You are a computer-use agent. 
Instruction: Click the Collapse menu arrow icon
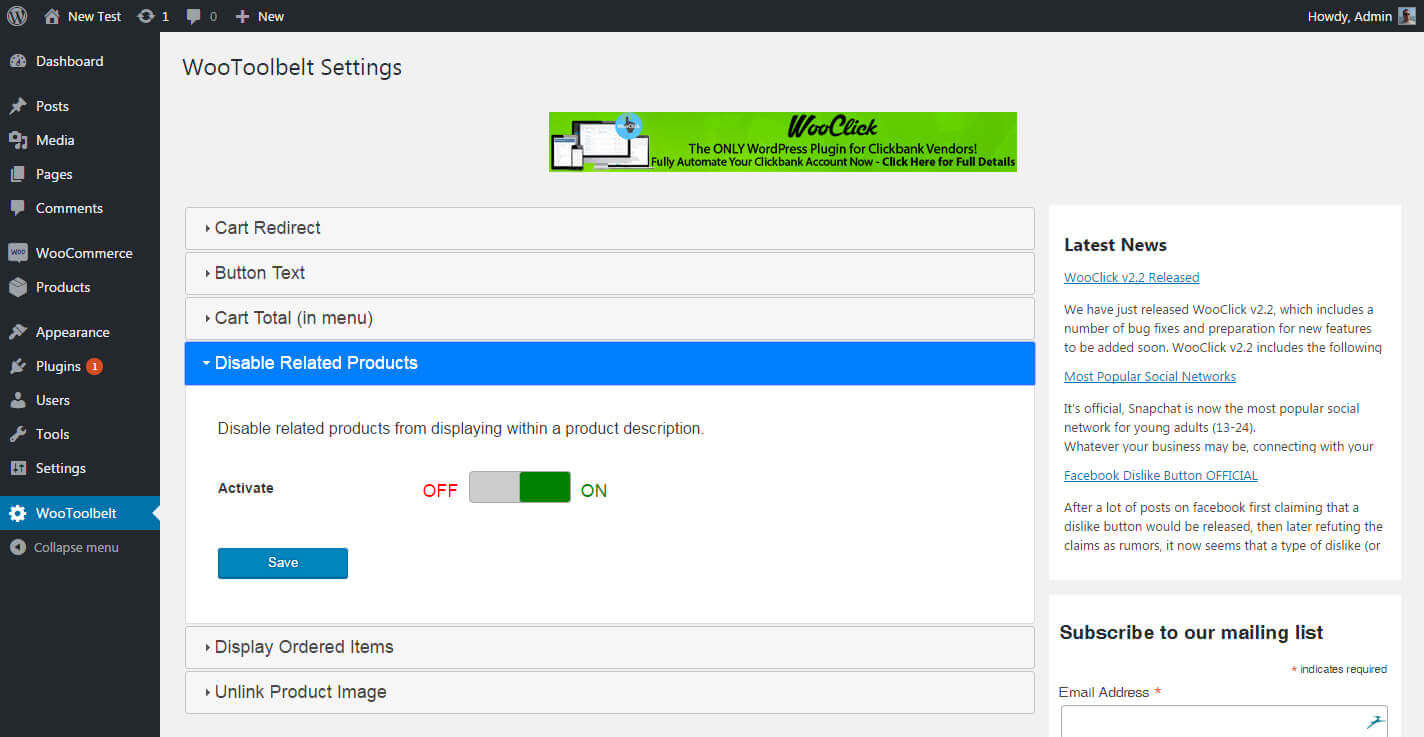click(x=17, y=547)
